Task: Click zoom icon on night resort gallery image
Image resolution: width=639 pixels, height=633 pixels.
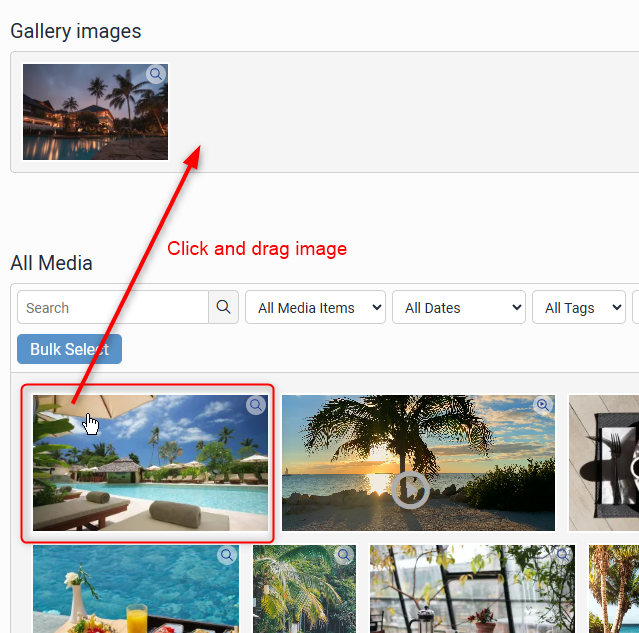Action: pos(155,74)
